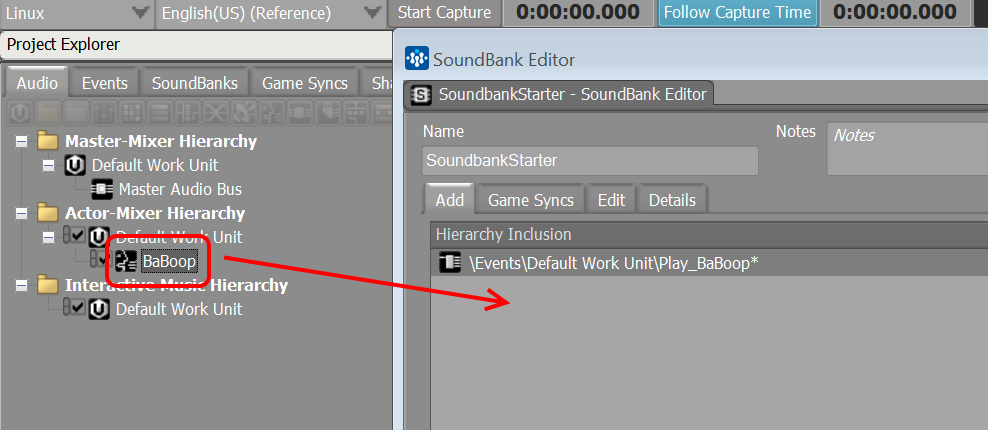Viewport: 988px width, 430px height.
Task: Click the Master Audio Bus icon
Action: [x=102, y=189]
